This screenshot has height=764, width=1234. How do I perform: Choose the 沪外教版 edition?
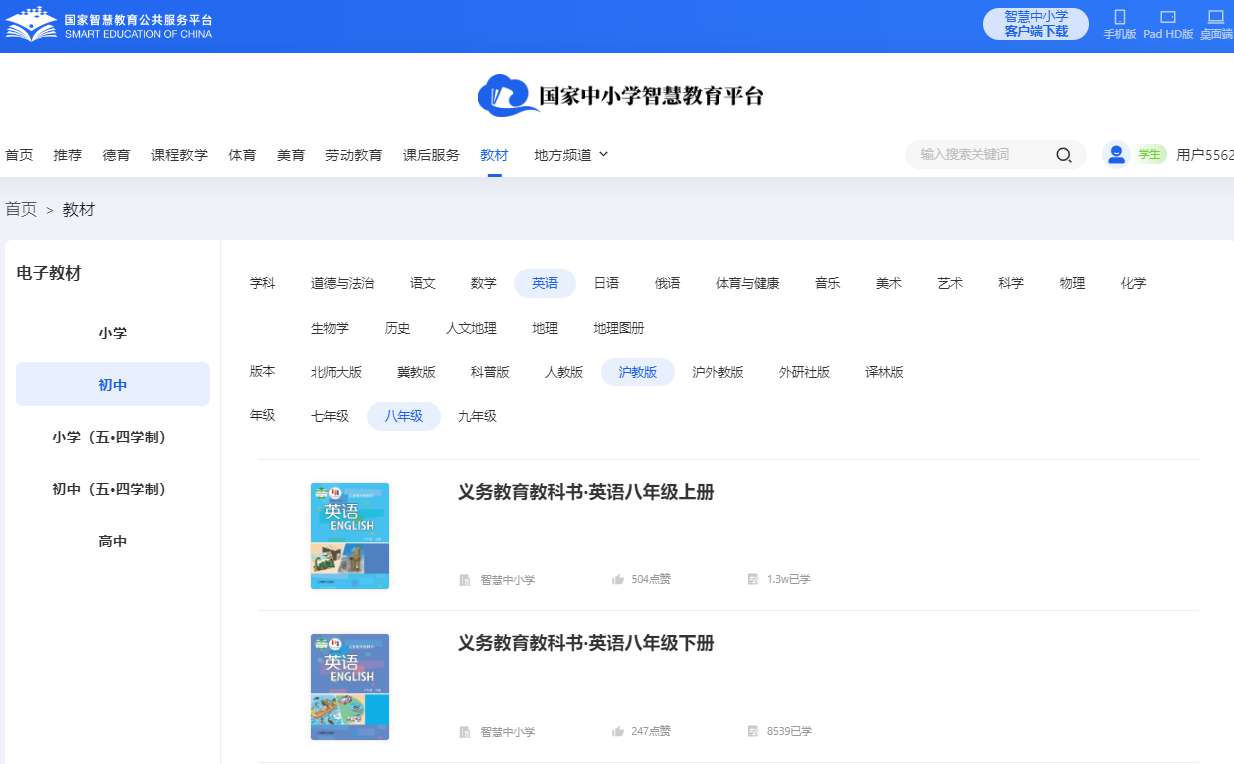pos(718,372)
